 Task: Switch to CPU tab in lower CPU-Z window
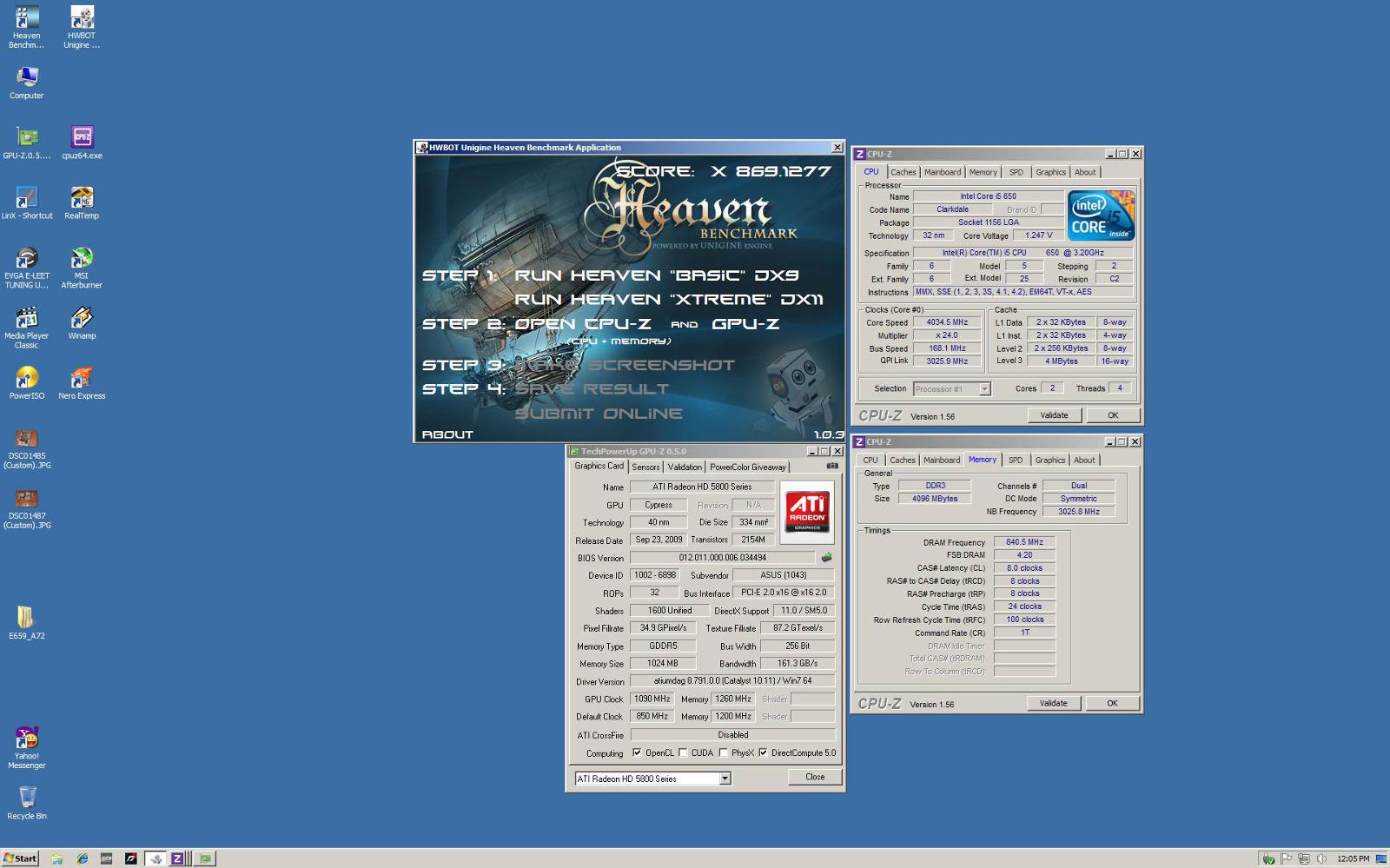coord(870,461)
